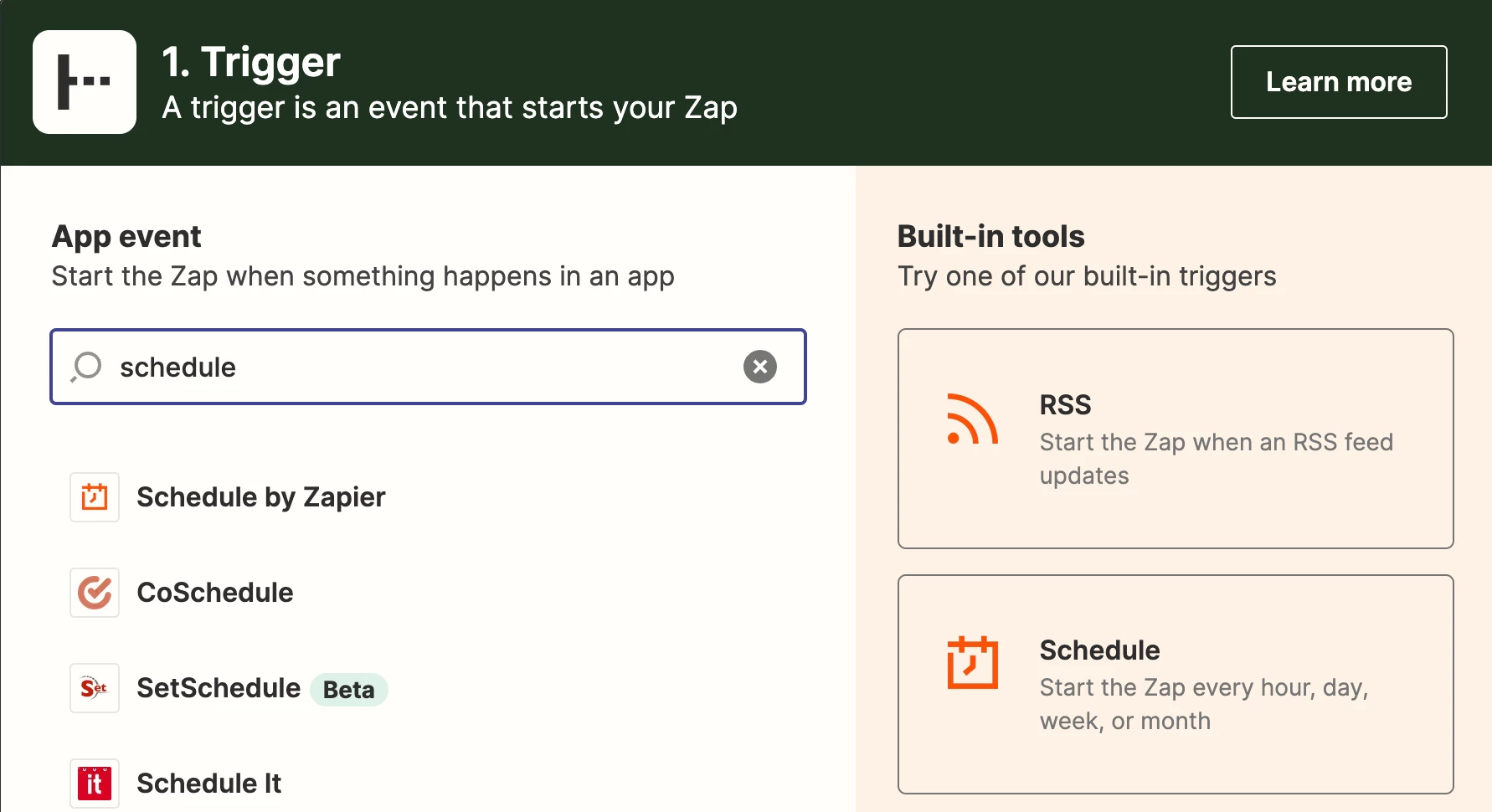Choose the Schedule built-in tool title
1492x812 pixels.
coord(1099,650)
